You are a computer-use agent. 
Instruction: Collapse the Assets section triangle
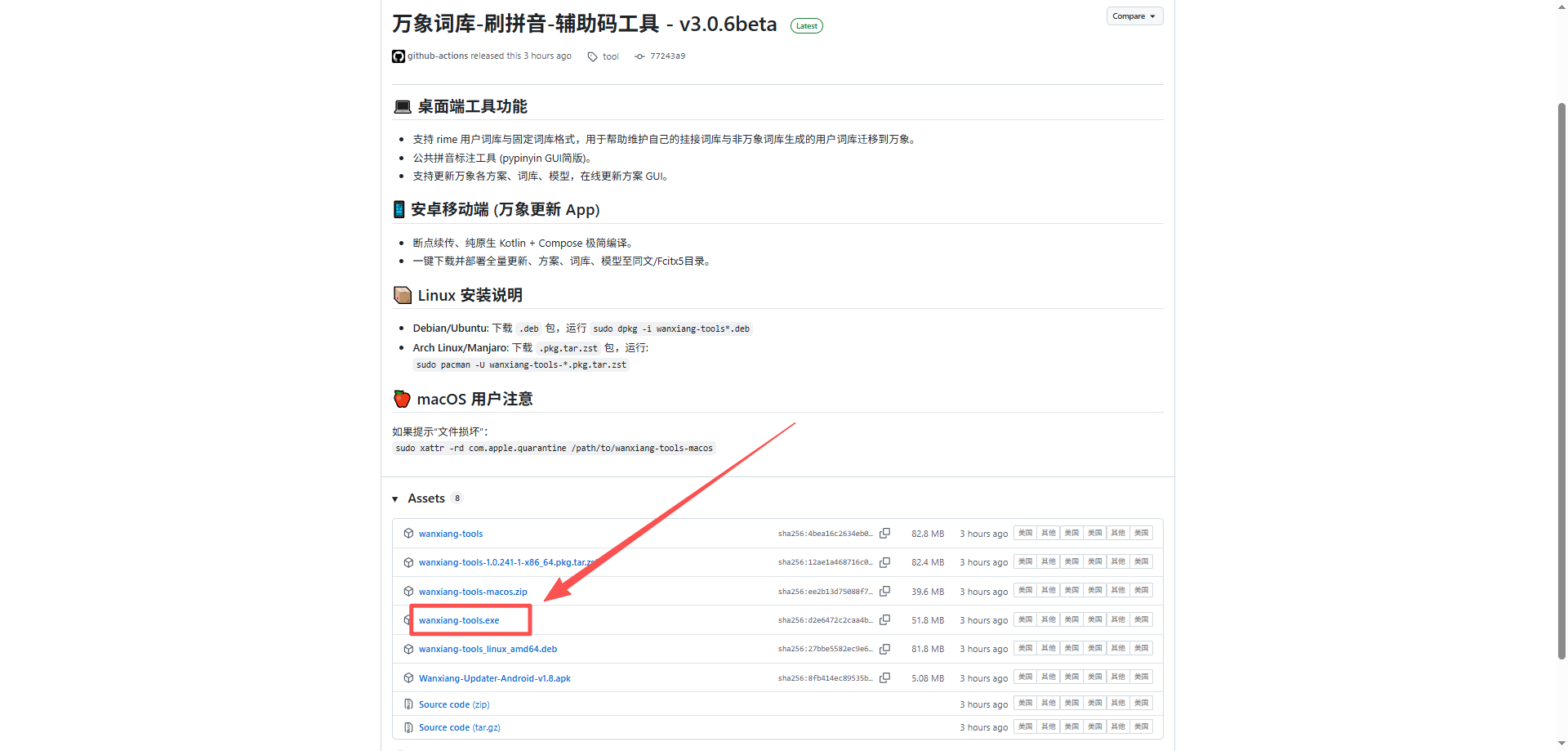395,499
